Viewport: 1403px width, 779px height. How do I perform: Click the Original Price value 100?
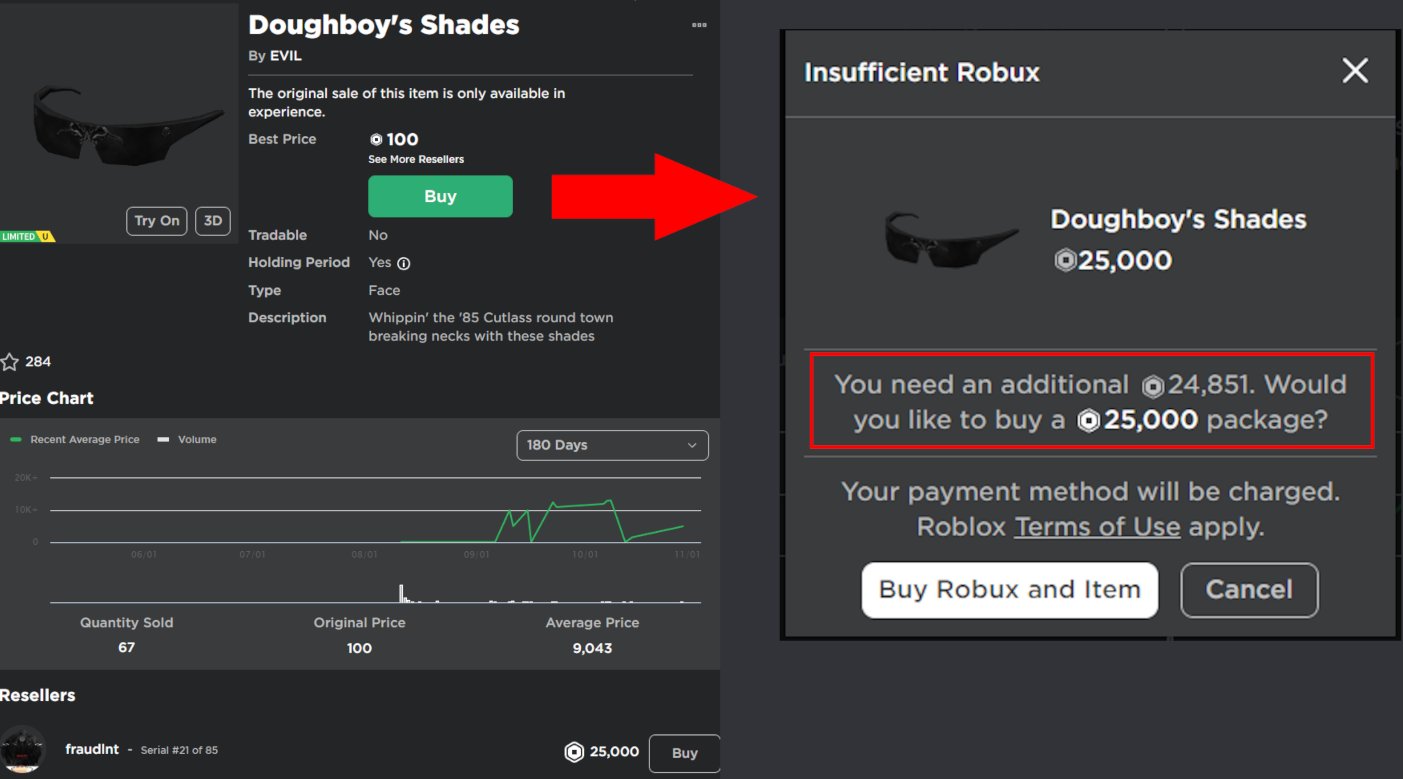tap(359, 648)
